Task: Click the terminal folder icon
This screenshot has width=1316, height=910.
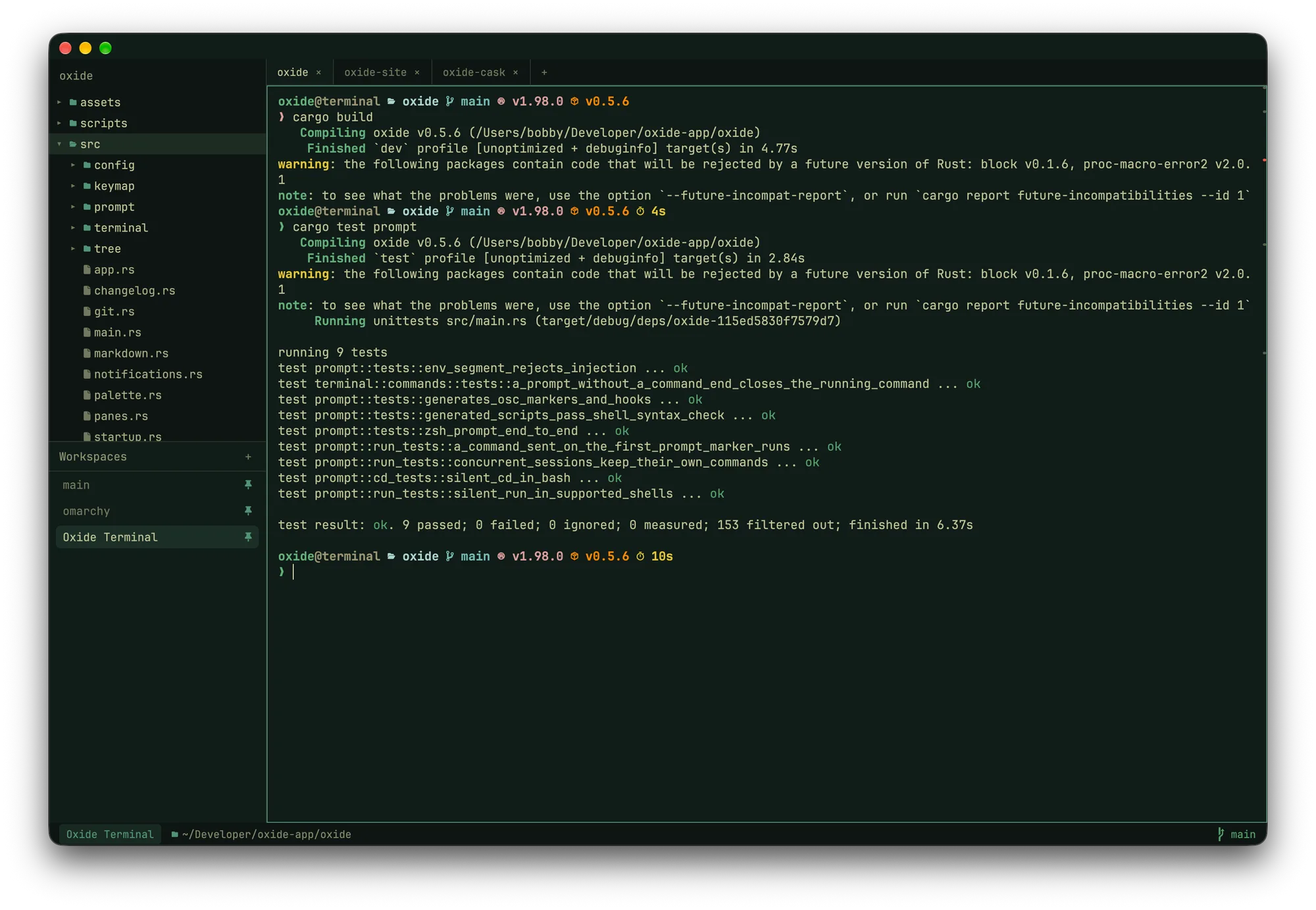Action: click(87, 228)
